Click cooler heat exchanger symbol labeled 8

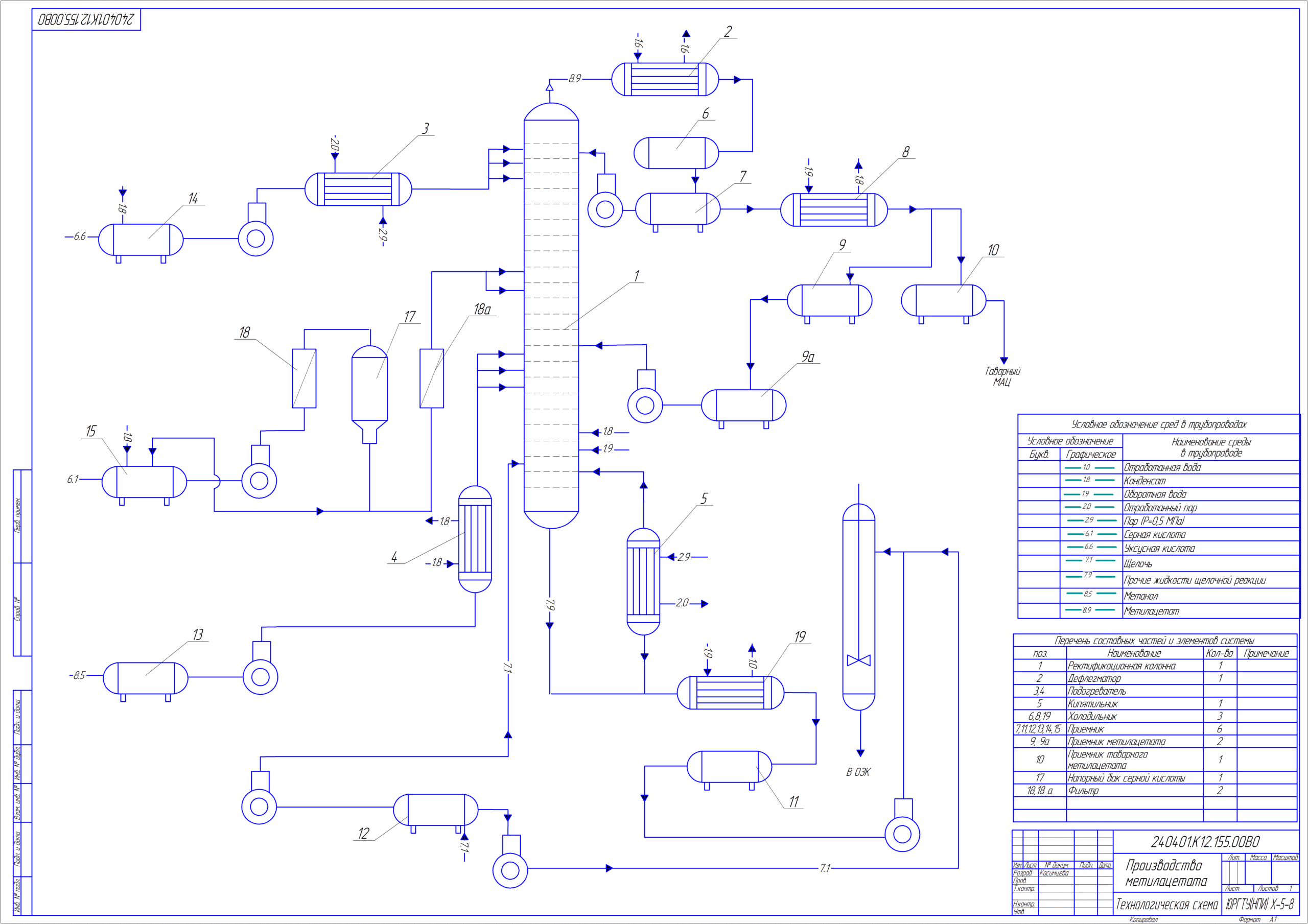[x=833, y=209]
